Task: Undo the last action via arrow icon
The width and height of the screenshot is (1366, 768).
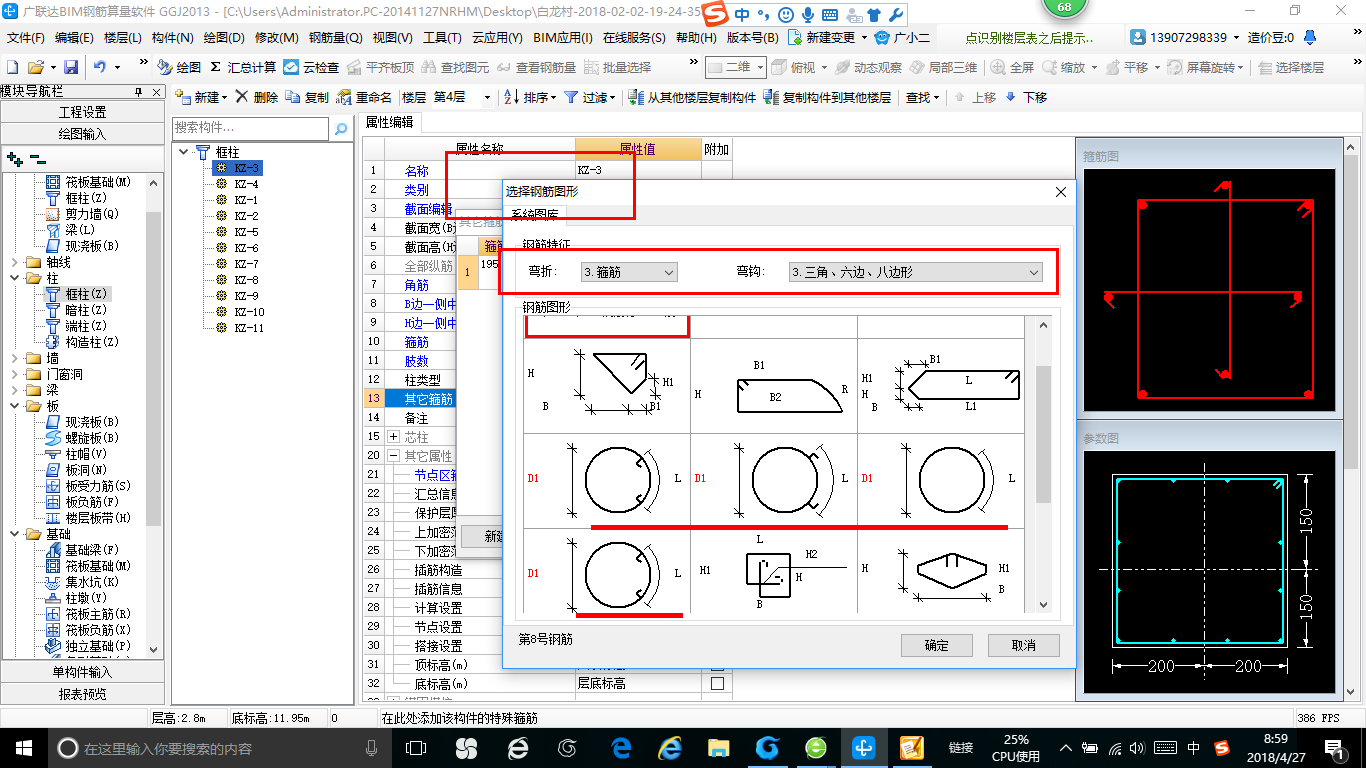Action: pyautogui.click(x=100, y=67)
